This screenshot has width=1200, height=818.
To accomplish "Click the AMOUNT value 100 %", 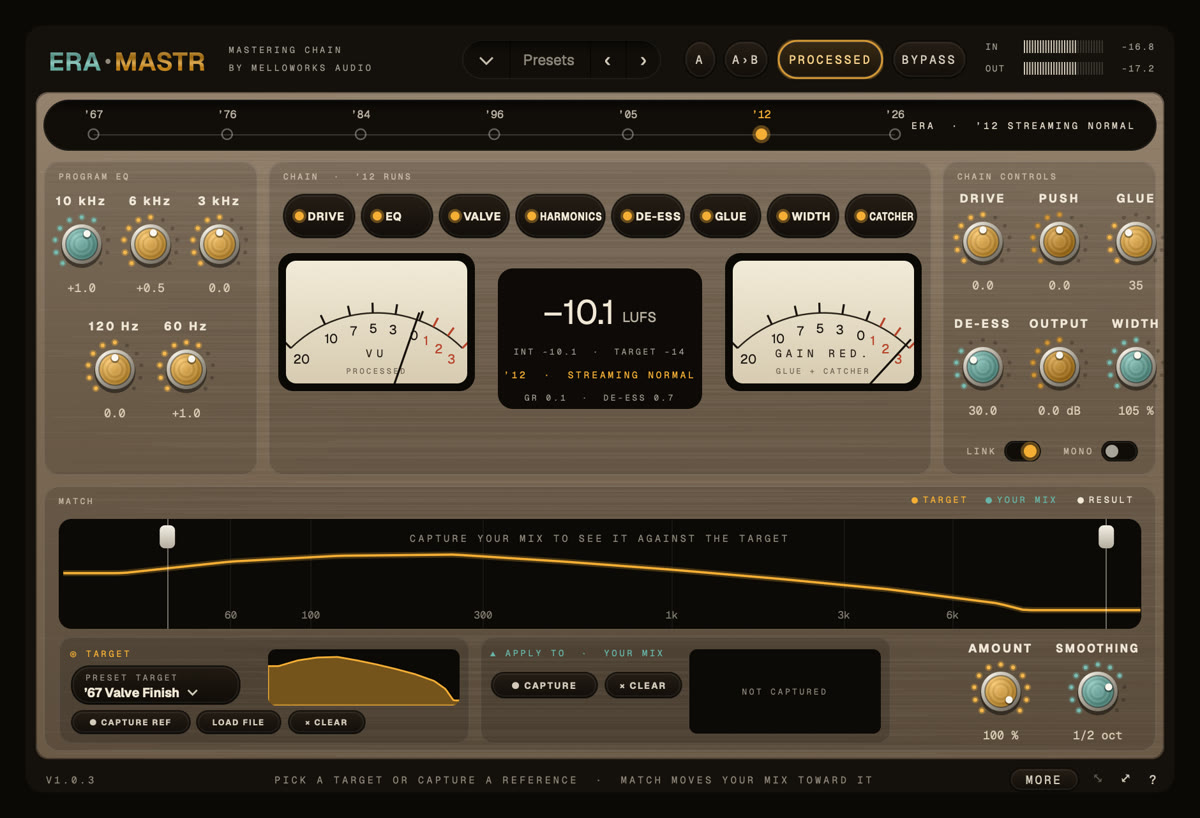I will 1000,735.
